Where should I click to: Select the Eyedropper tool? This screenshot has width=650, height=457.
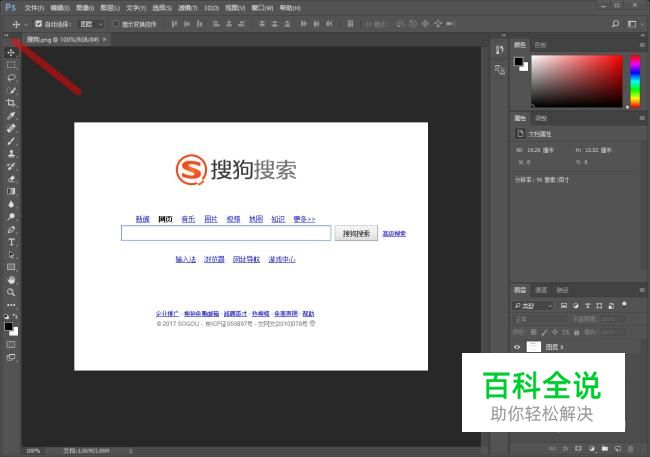tap(11, 116)
